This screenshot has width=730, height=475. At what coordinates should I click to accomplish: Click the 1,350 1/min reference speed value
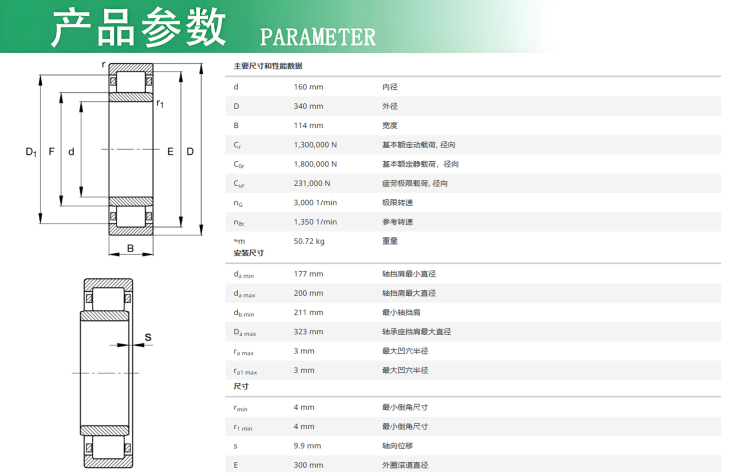(315, 222)
